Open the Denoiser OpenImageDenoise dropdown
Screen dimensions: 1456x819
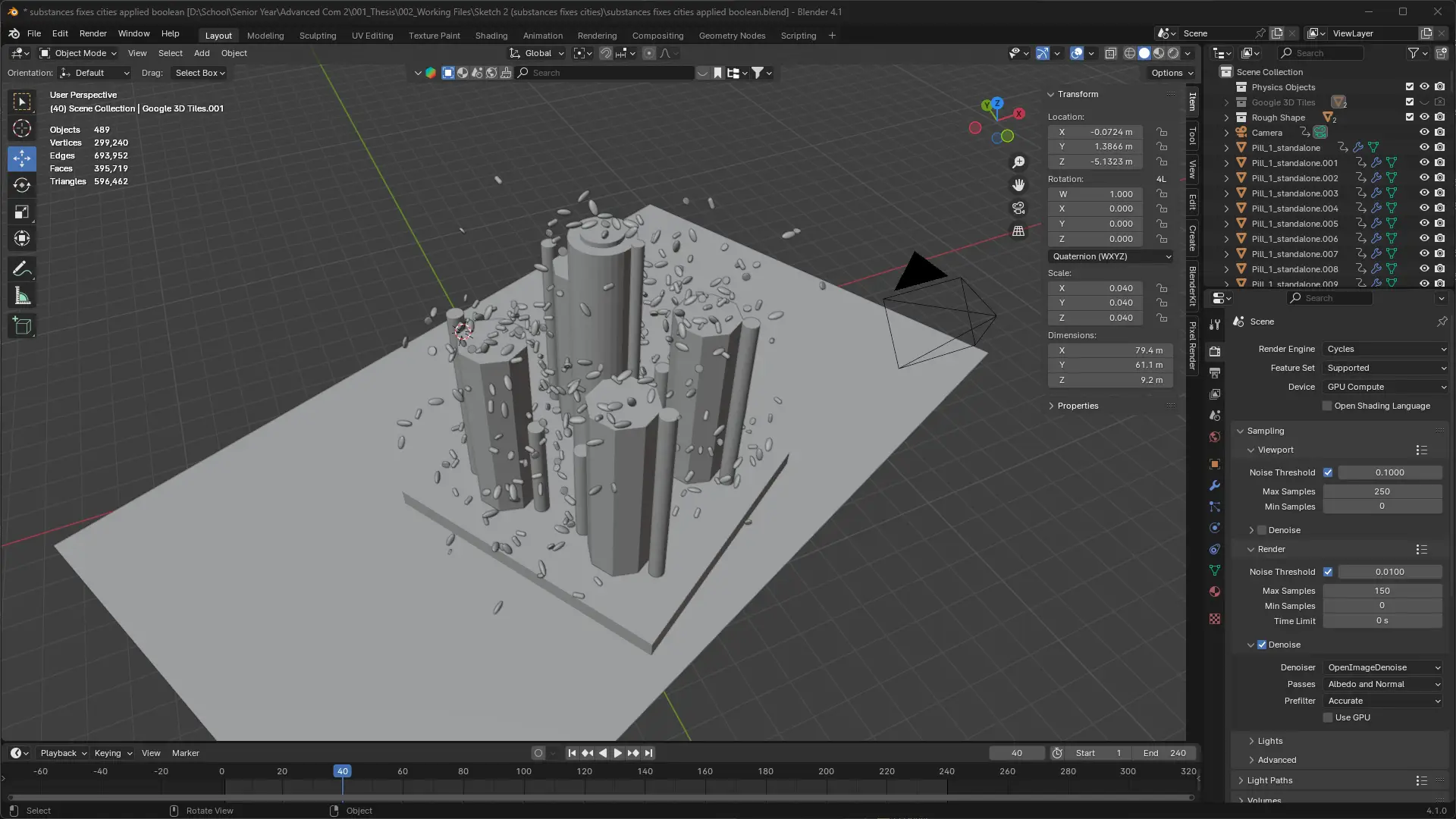(1383, 667)
